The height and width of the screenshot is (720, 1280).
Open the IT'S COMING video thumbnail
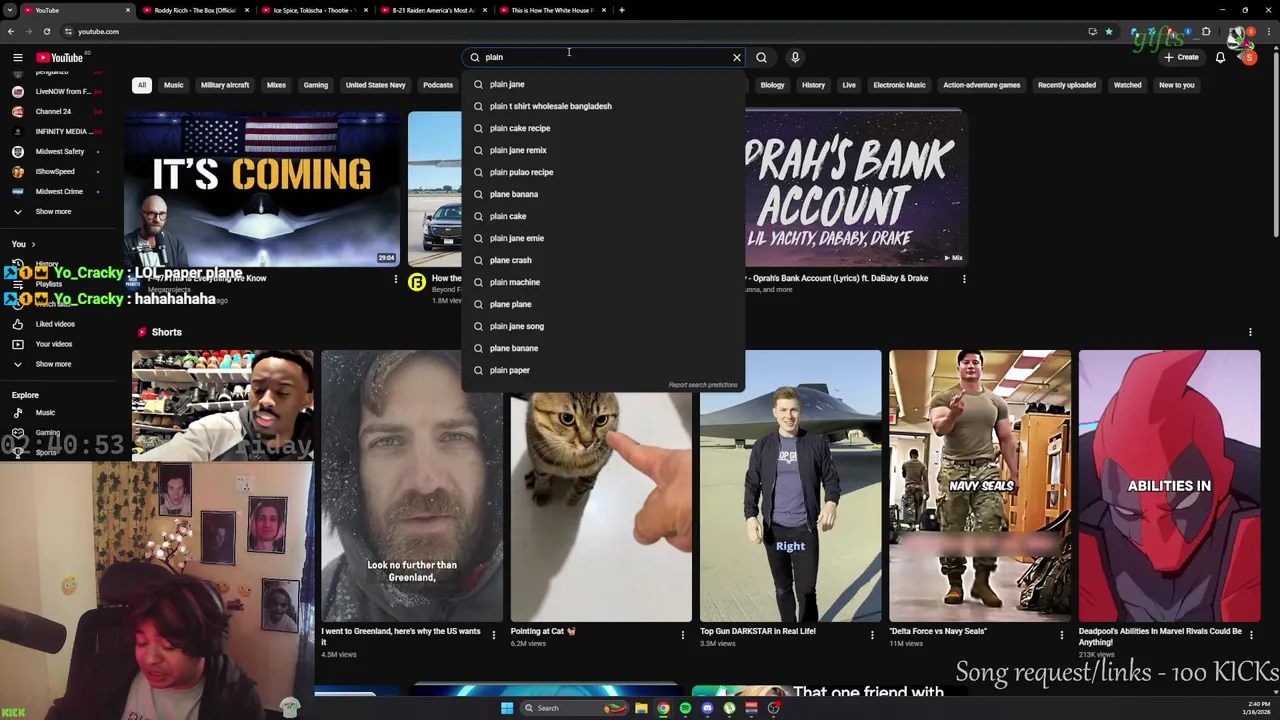(x=261, y=188)
